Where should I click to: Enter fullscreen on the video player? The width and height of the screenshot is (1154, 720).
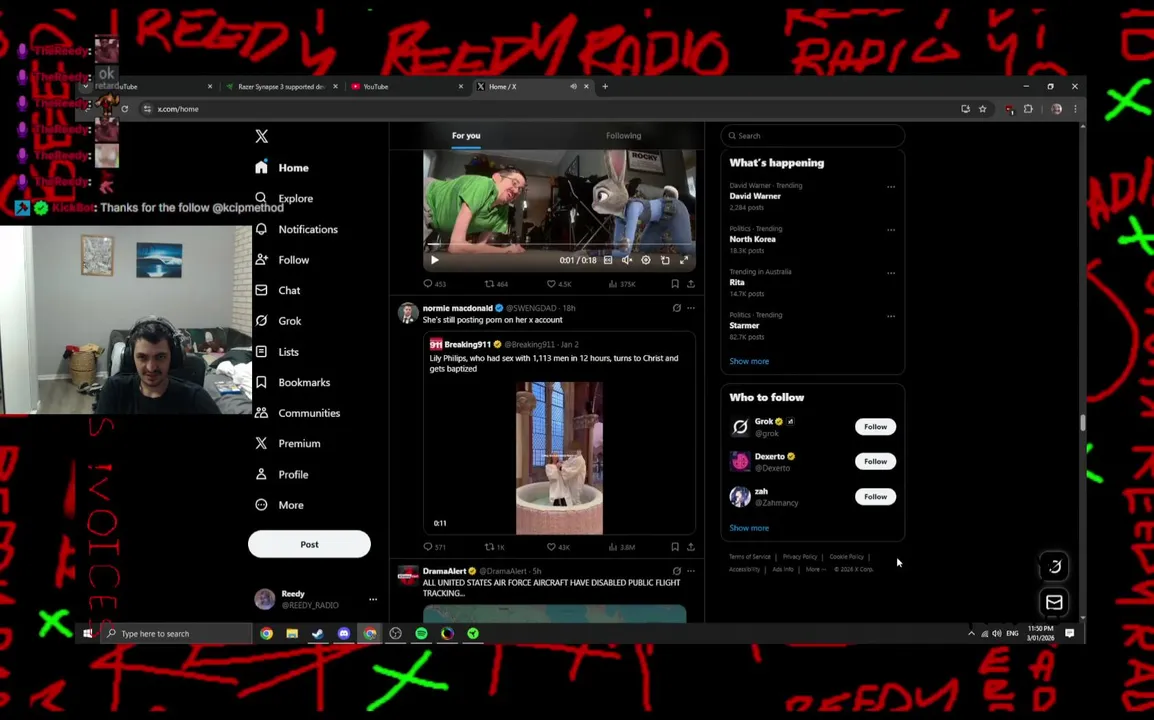[684, 260]
